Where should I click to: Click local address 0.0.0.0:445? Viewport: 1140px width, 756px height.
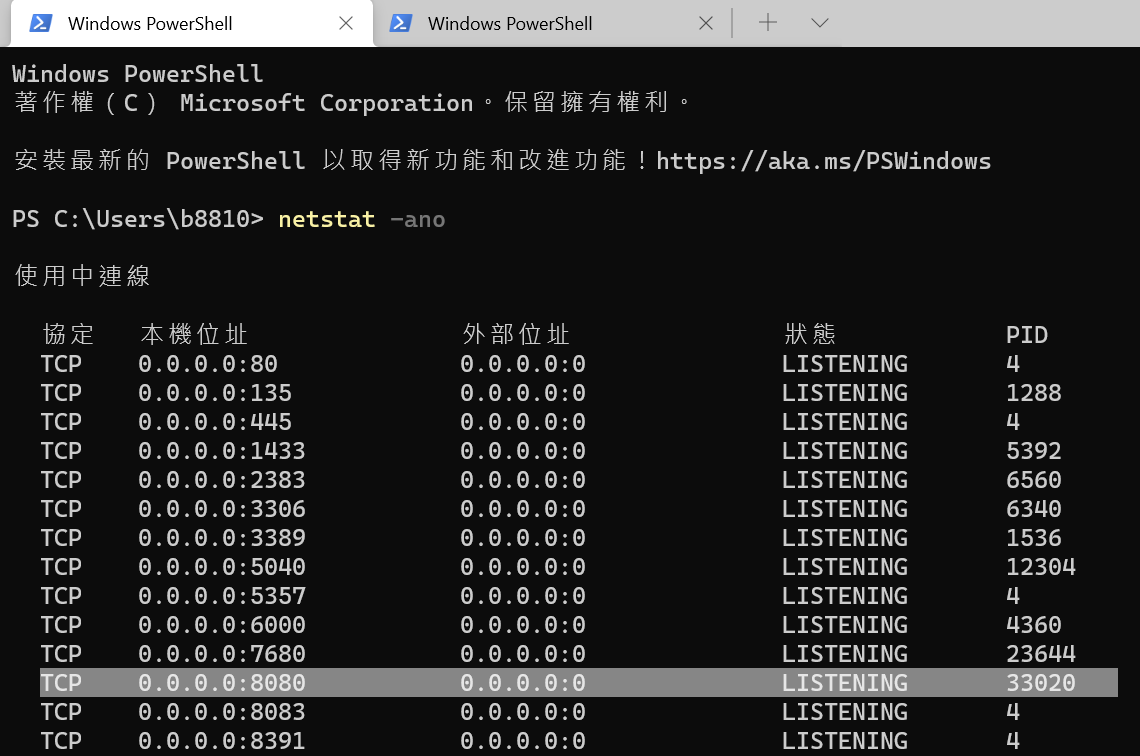point(214,422)
